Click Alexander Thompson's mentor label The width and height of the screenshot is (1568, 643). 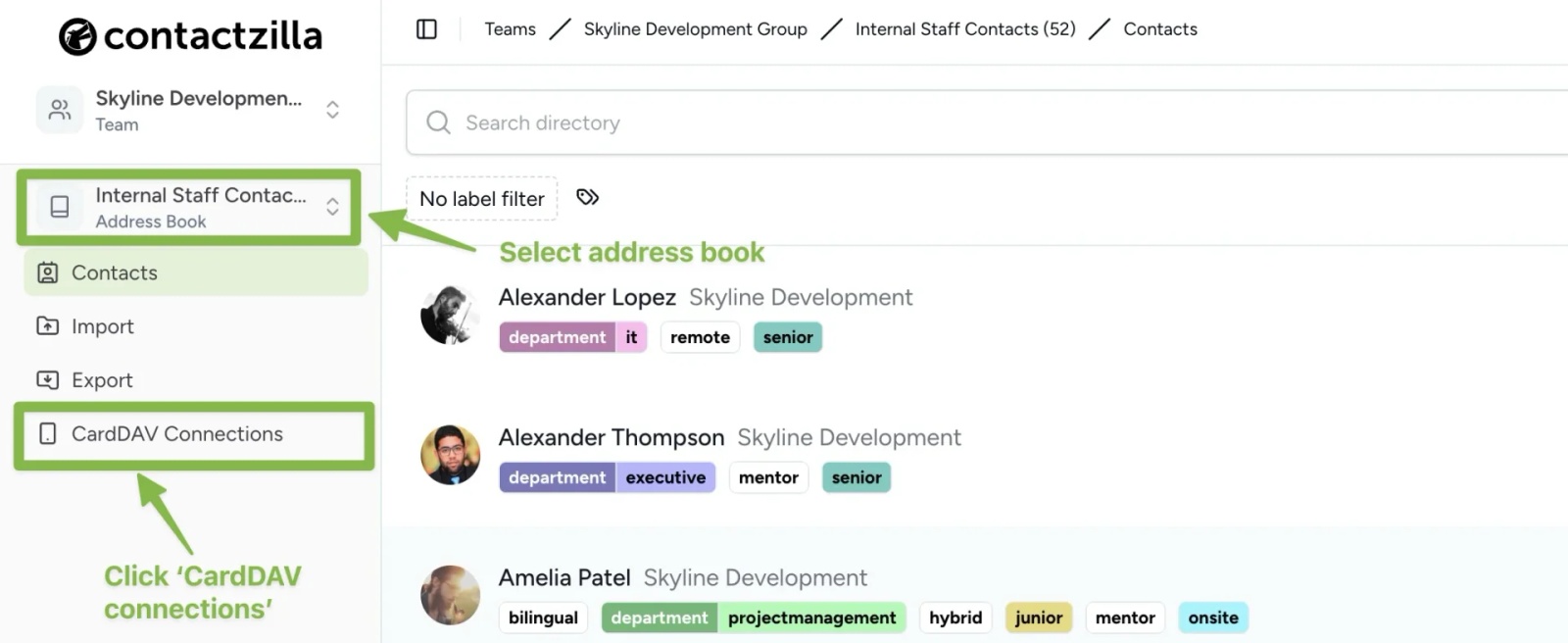pyautogui.click(x=768, y=477)
